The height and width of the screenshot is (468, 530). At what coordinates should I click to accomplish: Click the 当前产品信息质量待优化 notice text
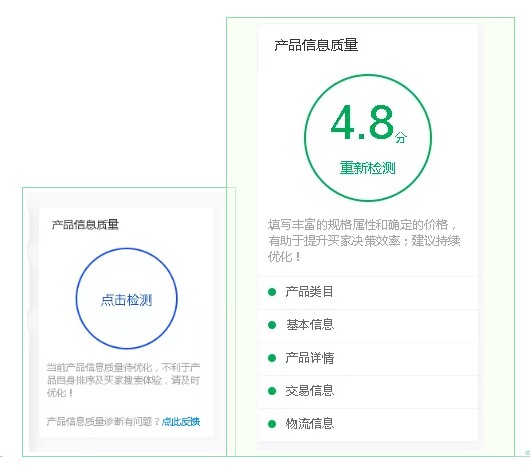click(x=123, y=380)
